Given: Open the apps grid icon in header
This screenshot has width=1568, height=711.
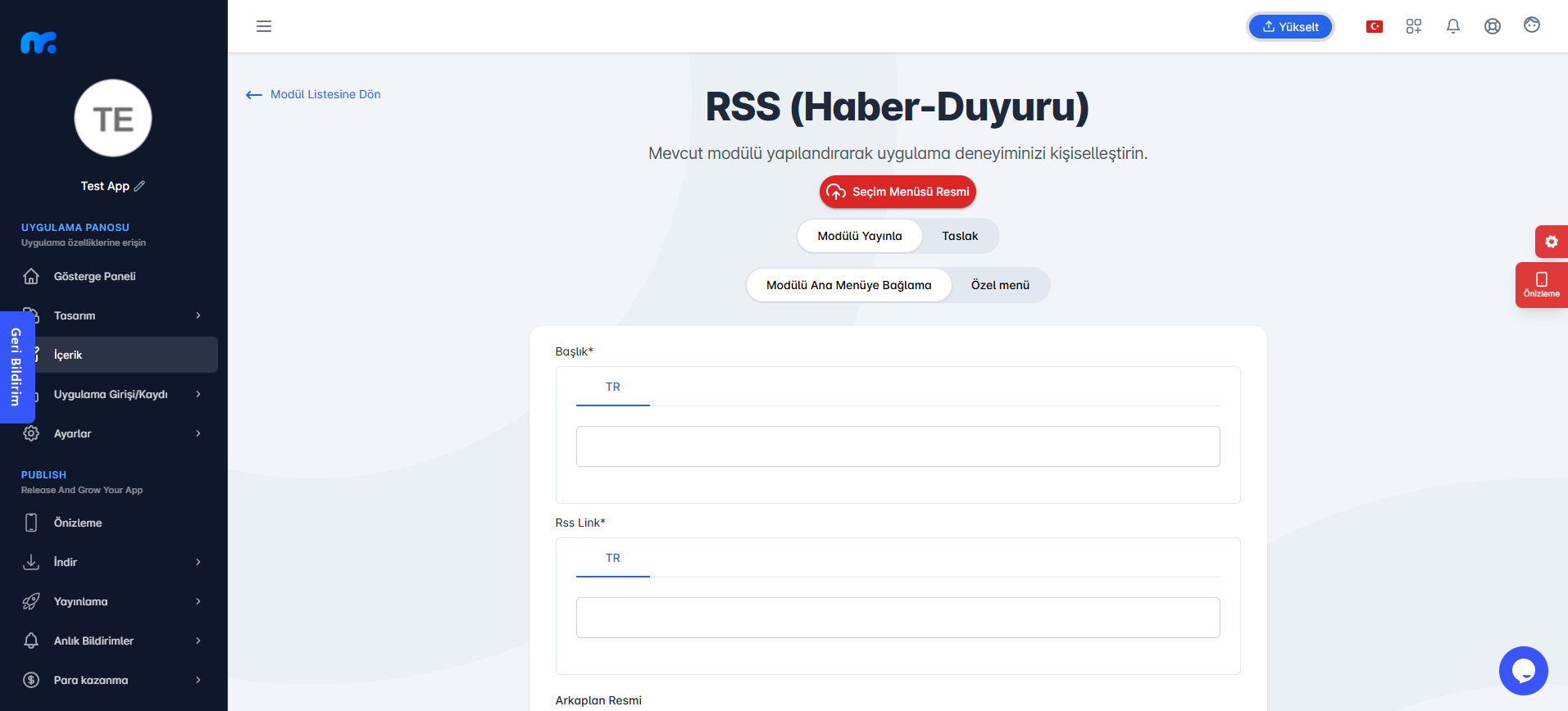Looking at the screenshot, I should point(1414,26).
